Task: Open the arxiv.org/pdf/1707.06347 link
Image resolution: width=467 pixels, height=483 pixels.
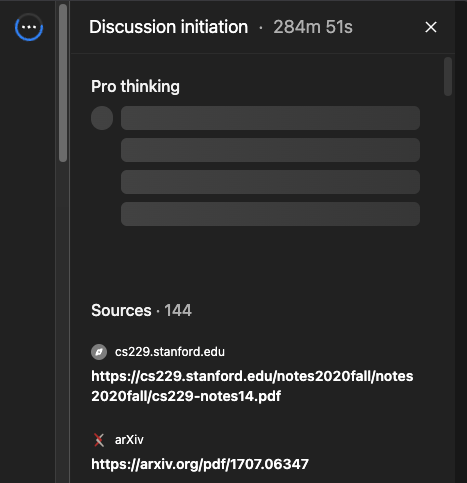Action: [200, 464]
